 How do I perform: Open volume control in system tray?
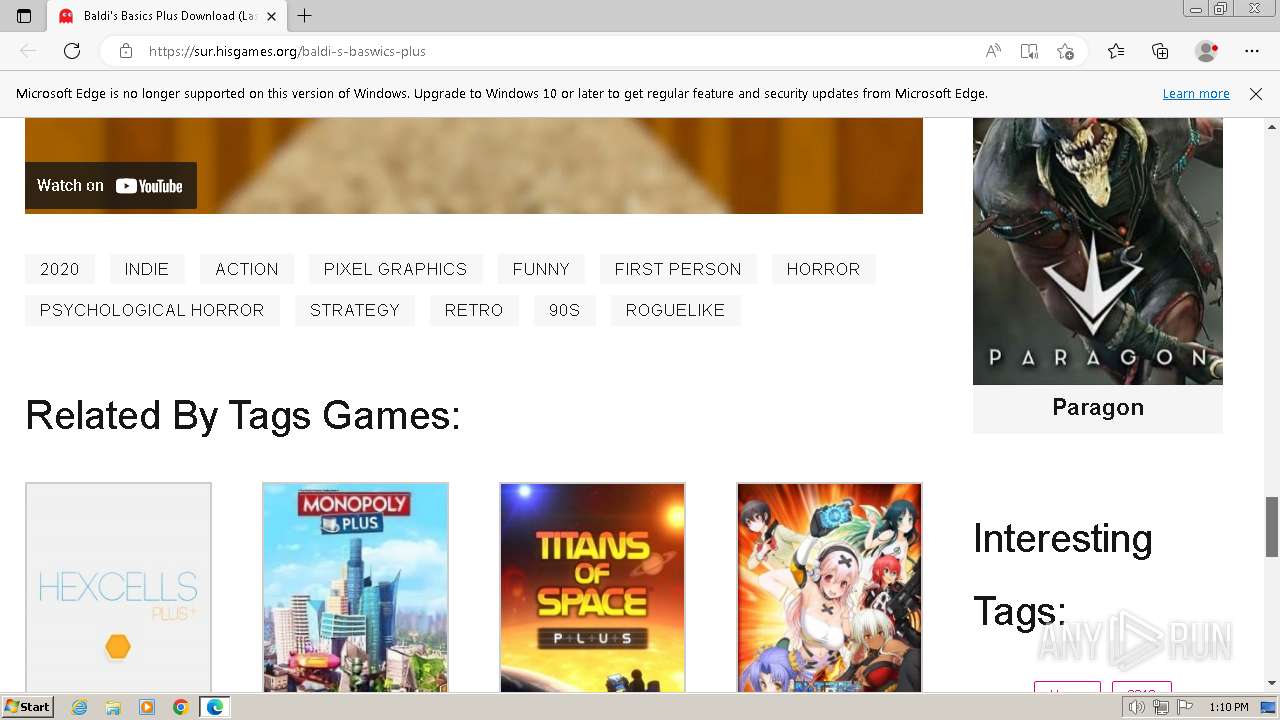click(1137, 707)
